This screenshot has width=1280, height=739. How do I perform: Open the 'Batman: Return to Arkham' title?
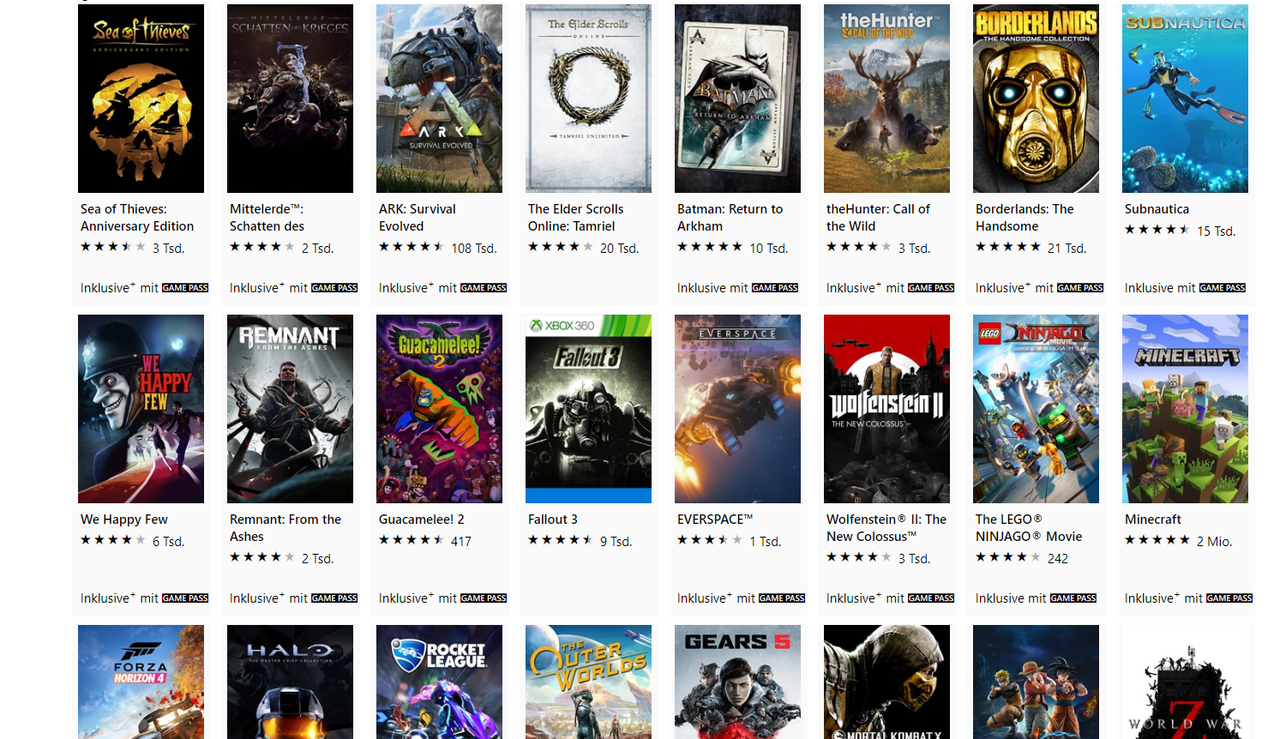(730, 218)
